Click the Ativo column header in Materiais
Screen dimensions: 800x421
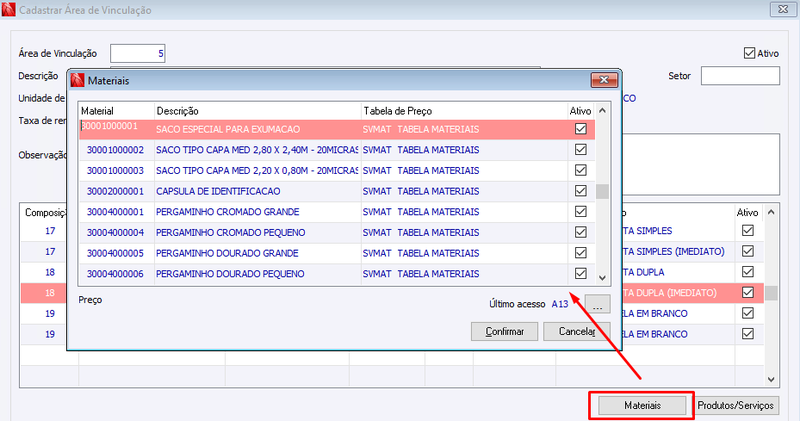[581, 111]
